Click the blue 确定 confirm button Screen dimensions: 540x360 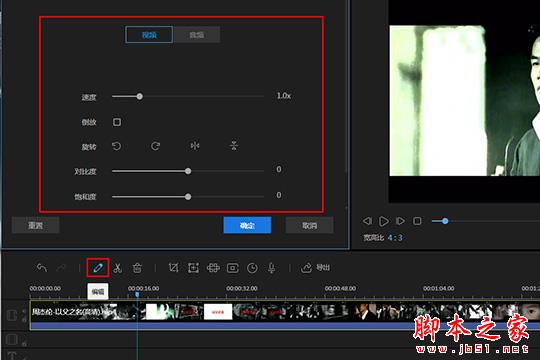[x=247, y=225]
